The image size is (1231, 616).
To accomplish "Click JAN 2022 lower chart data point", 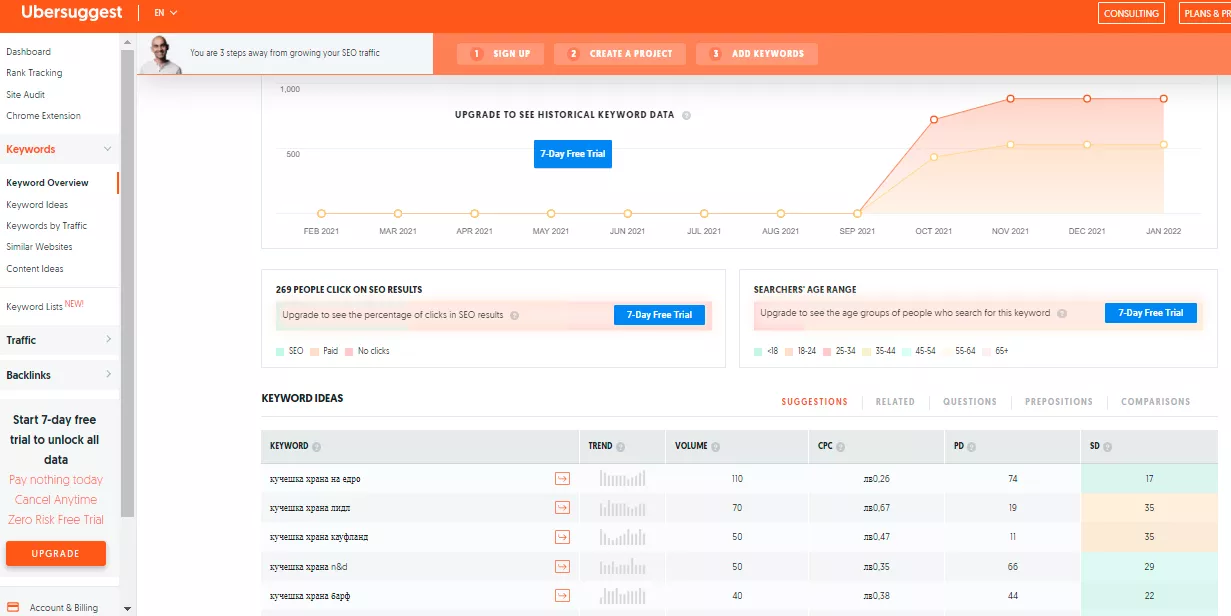I will (x=1163, y=145).
